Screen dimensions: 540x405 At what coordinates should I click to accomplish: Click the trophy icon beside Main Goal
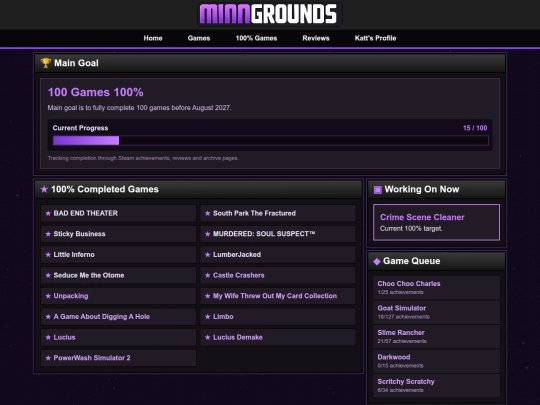45,63
